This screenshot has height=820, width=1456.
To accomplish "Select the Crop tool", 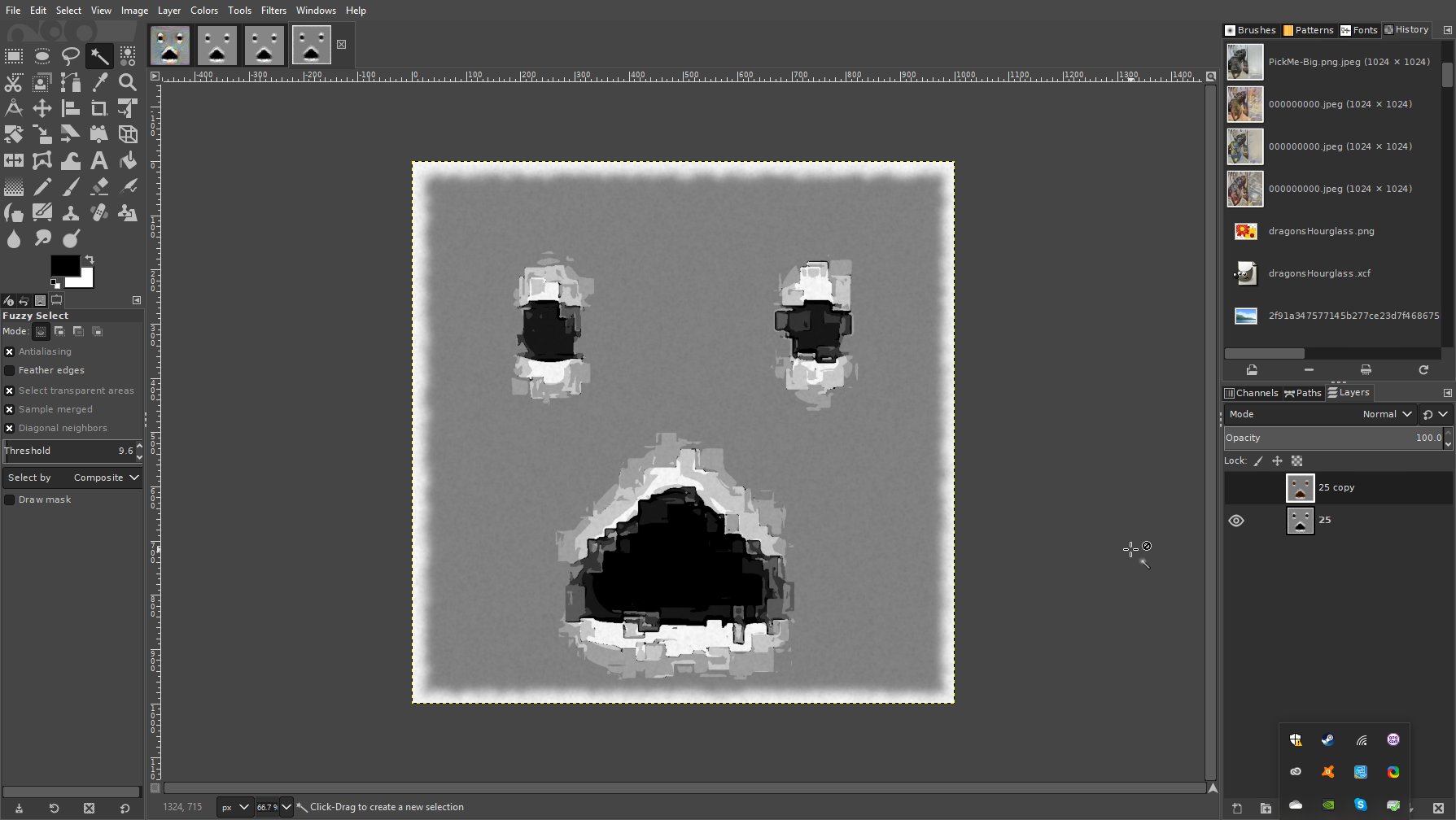I will pos(99,108).
